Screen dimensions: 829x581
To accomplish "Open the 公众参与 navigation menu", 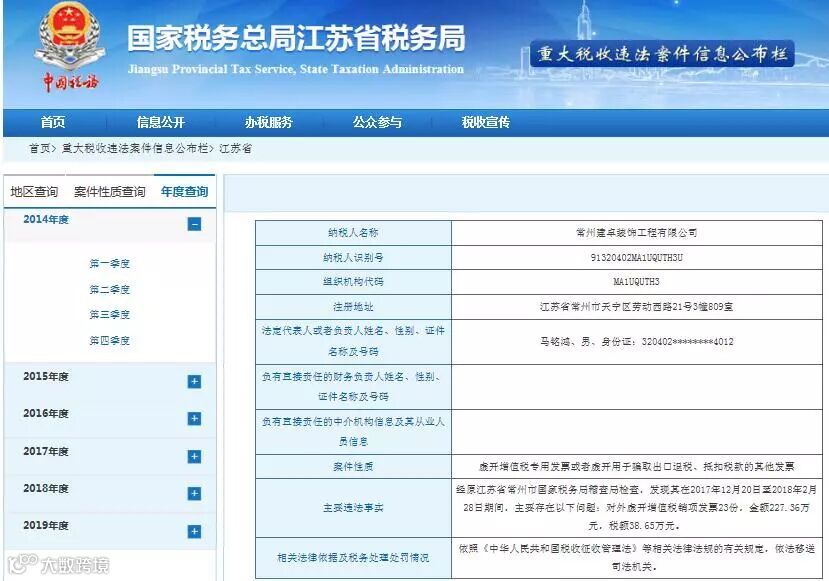I will tap(377, 123).
